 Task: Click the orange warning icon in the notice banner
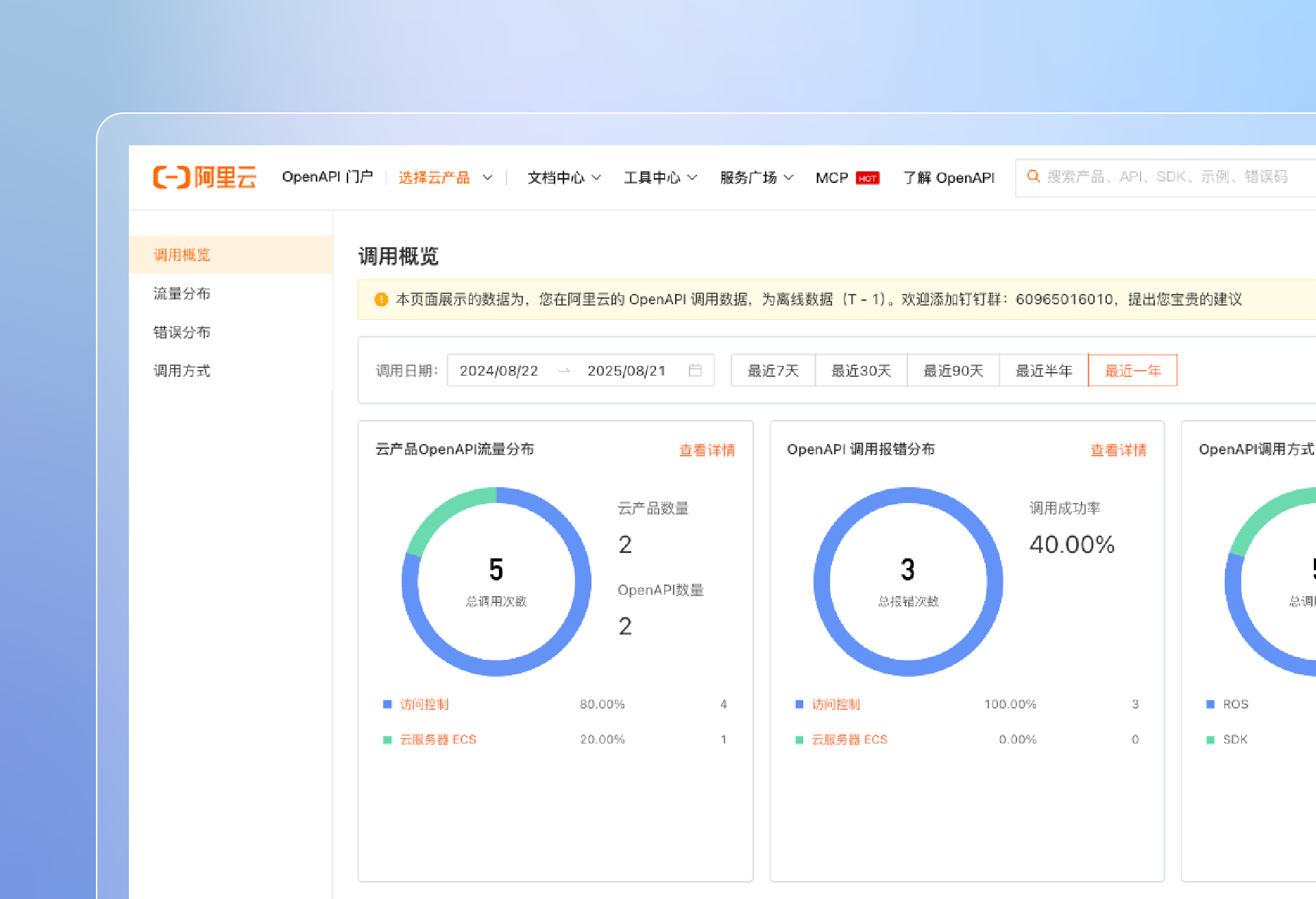381,299
